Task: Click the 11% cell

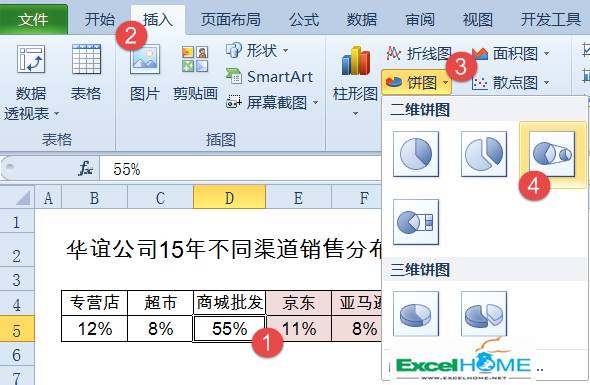Action: pos(298,329)
